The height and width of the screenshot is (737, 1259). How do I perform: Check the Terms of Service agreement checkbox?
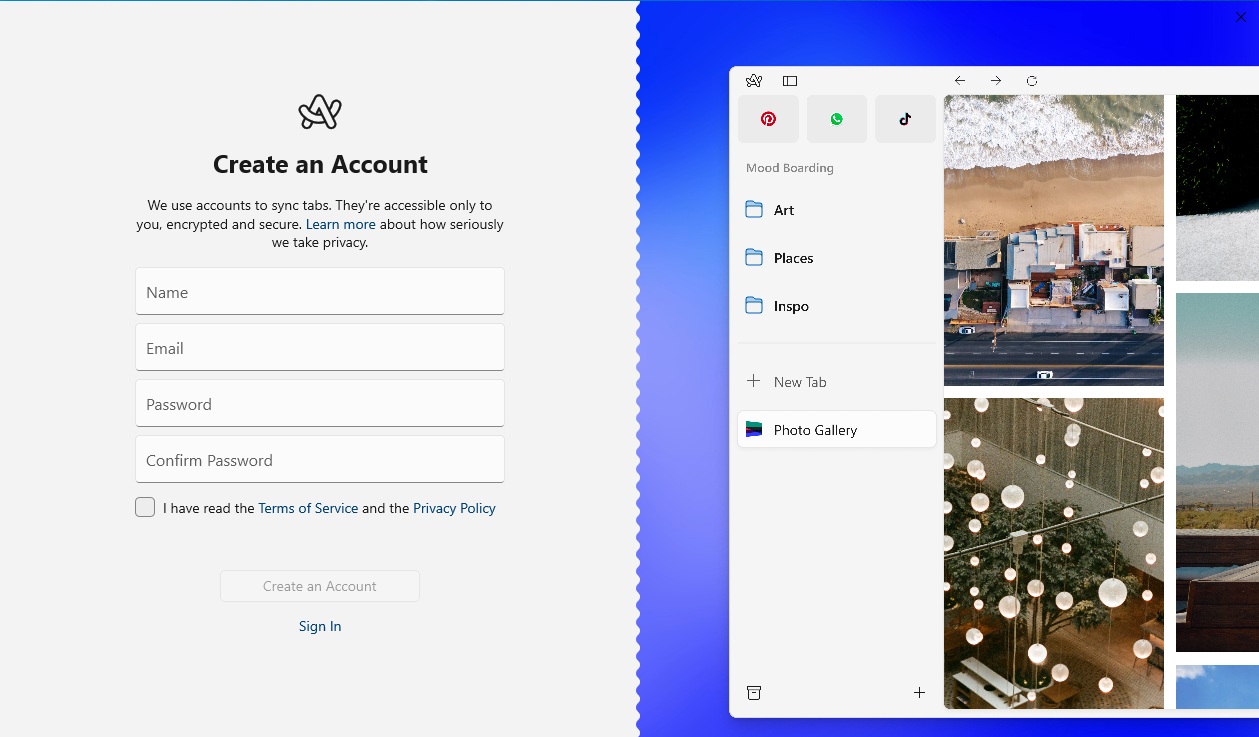tap(145, 507)
